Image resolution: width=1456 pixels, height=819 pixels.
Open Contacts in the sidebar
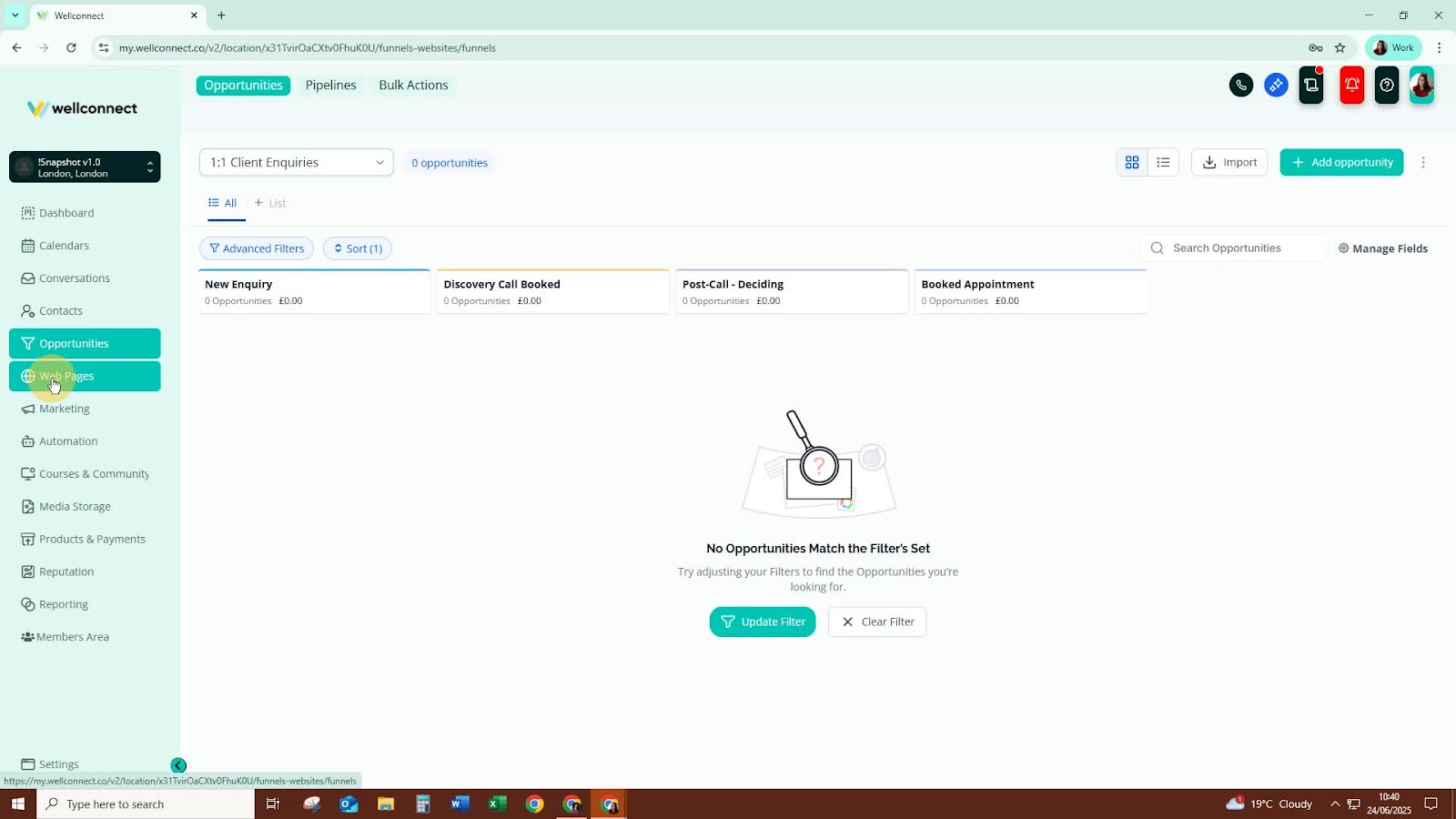[85, 311]
